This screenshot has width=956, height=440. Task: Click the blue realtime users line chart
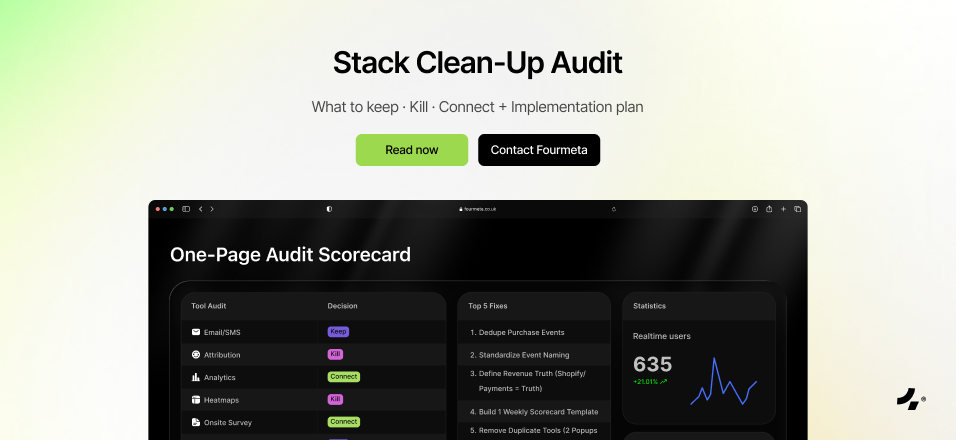tap(724, 381)
